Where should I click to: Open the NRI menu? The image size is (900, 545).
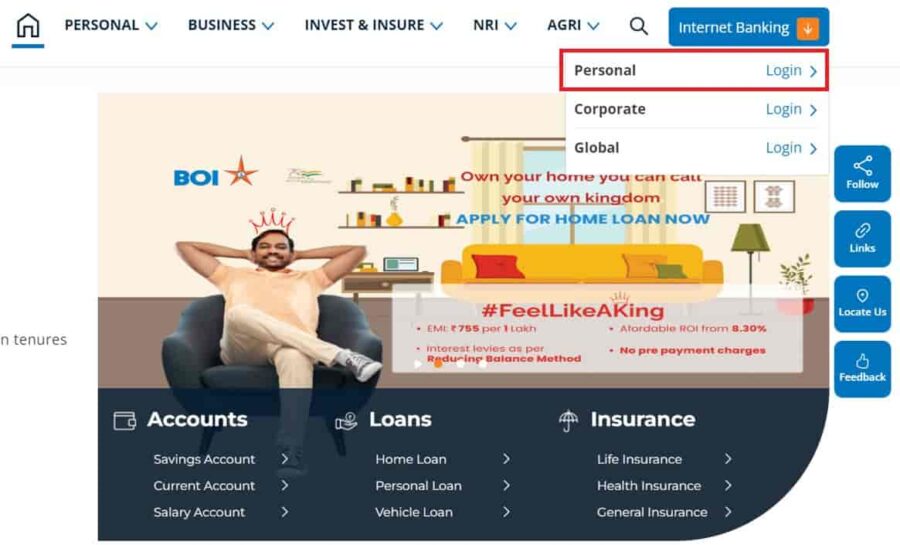[495, 25]
